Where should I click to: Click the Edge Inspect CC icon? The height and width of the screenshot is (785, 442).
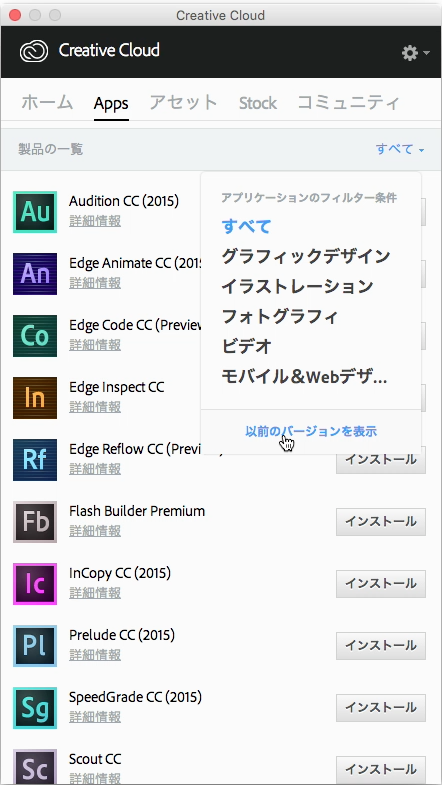[x=35, y=398]
